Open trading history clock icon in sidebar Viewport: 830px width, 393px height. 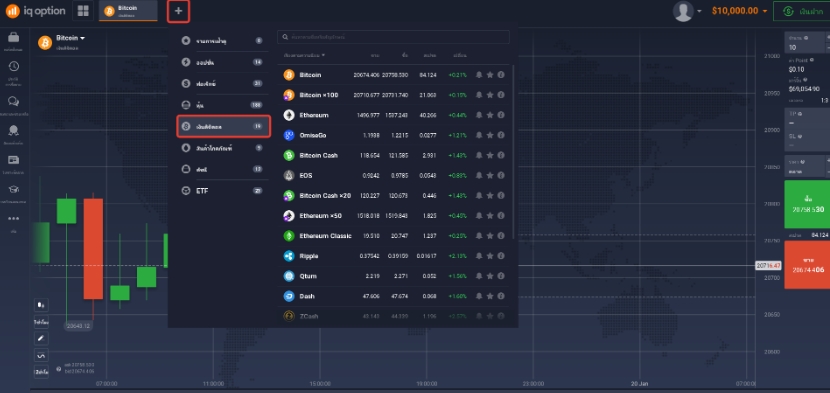14,66
